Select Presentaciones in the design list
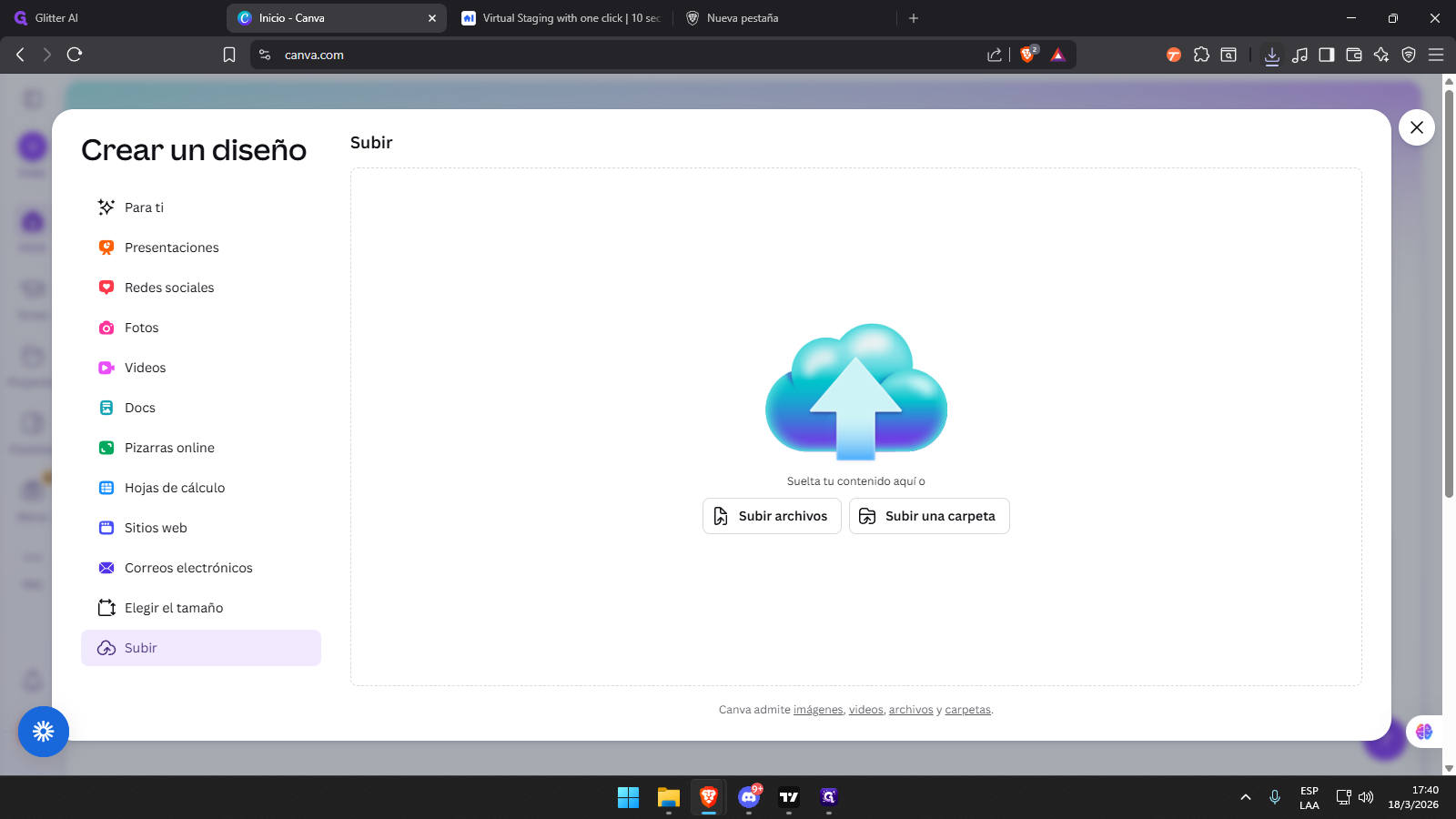 (171, 248)
